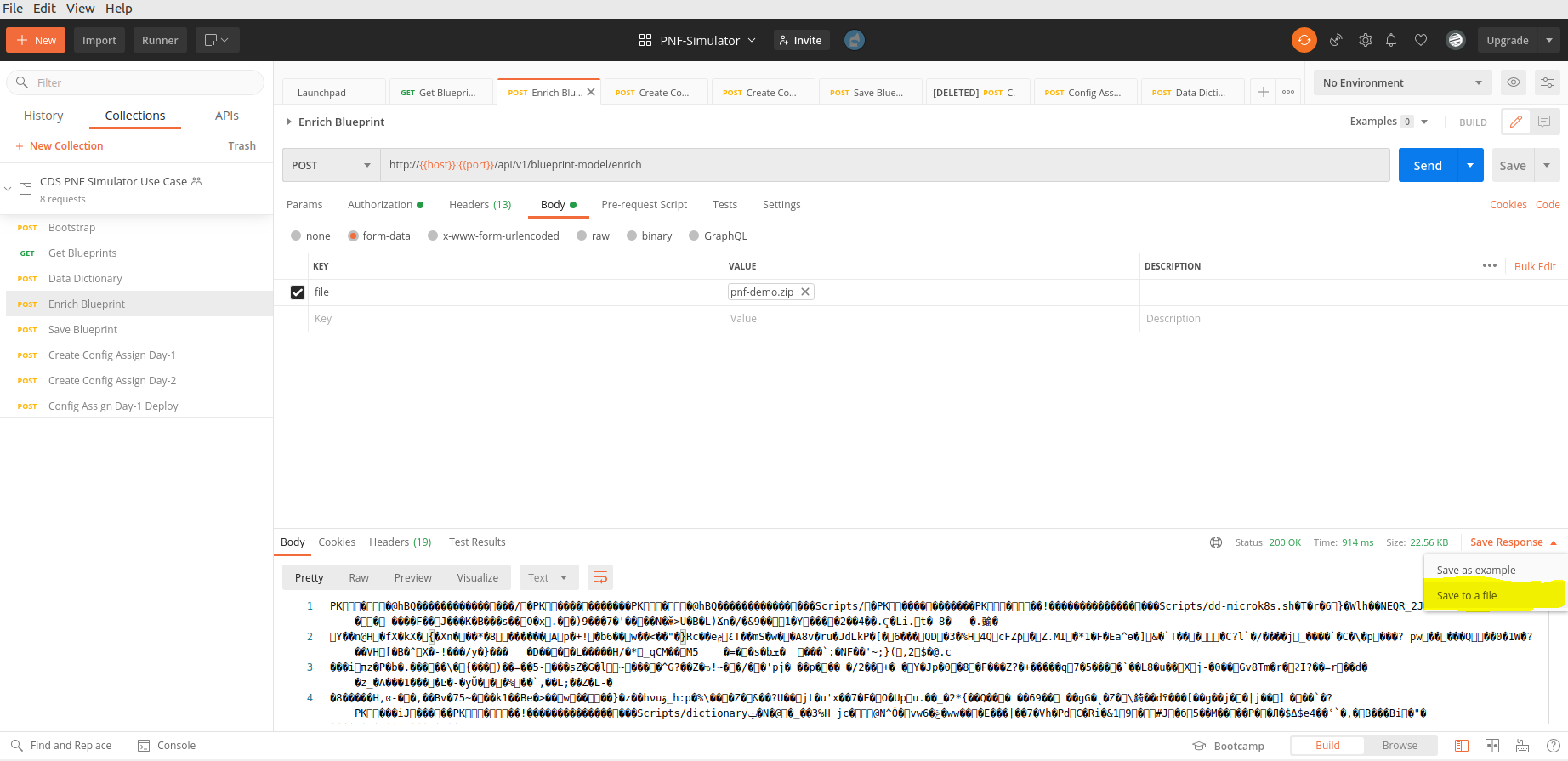Click the team avatar next to Invite

[x=855, y=40]
